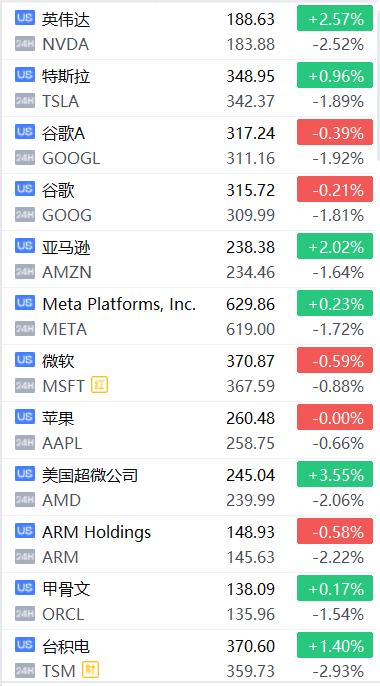This screenshot has height=686, width=380.
Task: Click the 24H badge beside ticker AMD
Action: click(24, 500)
